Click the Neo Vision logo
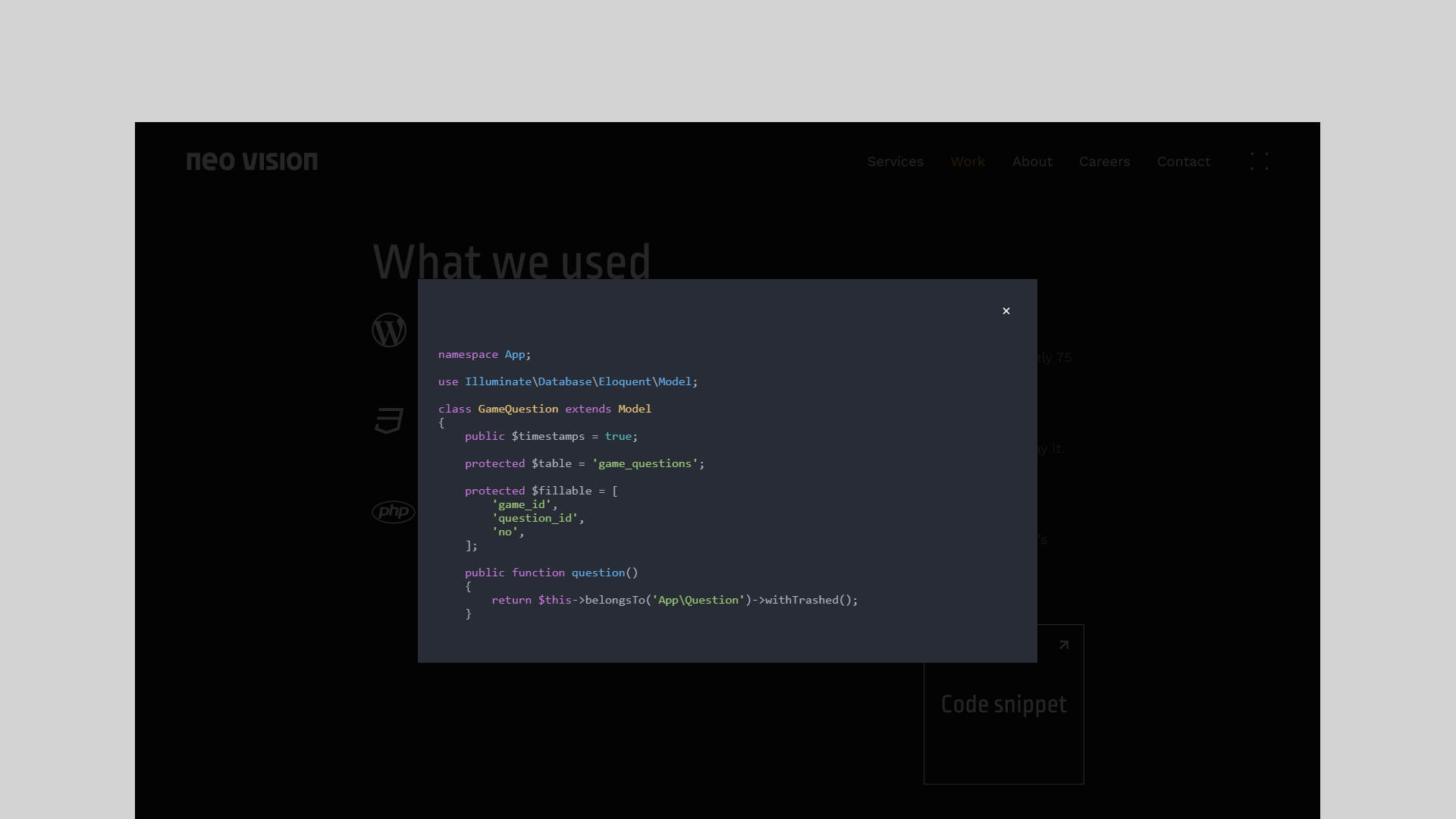The height and width of the screenshot is (819, 1456). pyautogui.click(x=252, y=162)
